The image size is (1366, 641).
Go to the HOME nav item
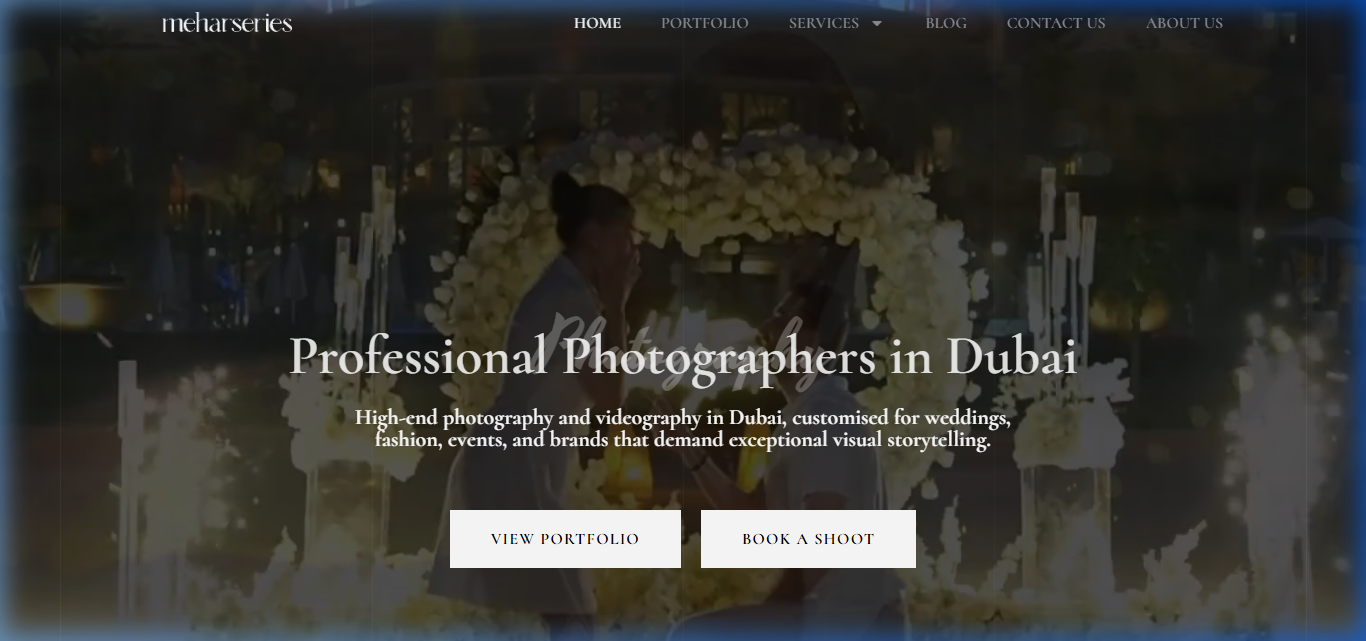coord(597,23)
